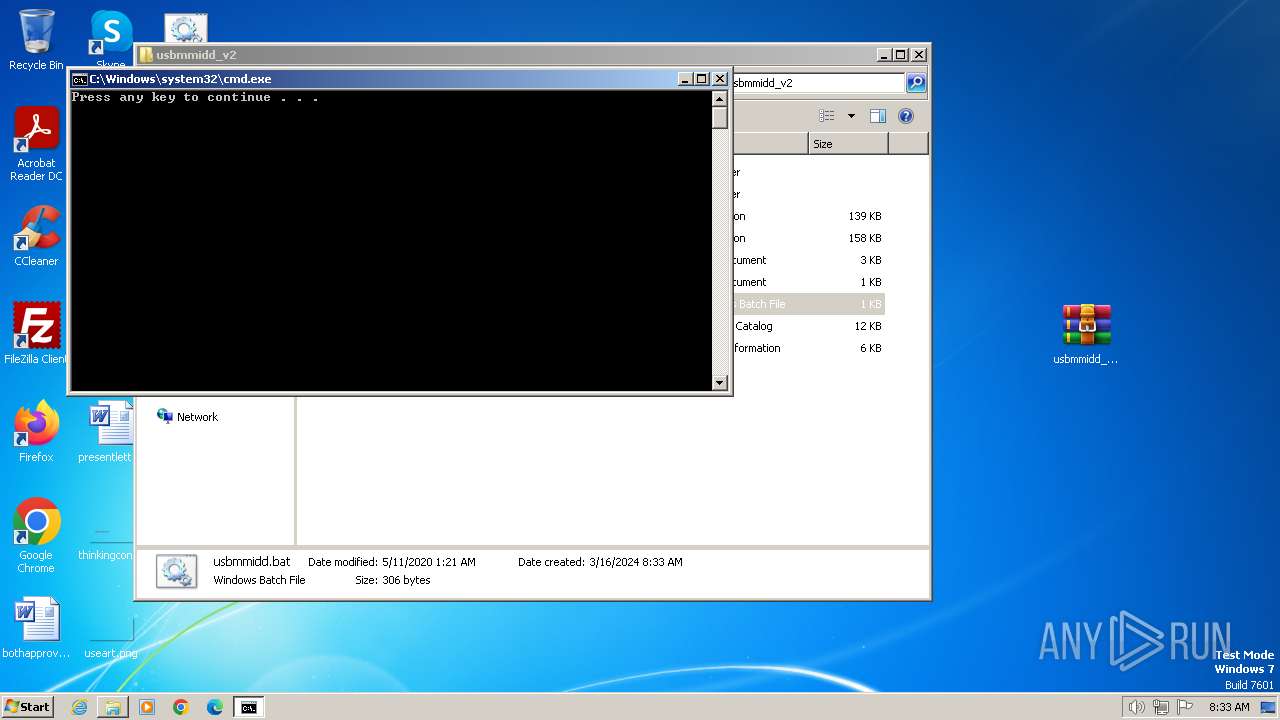This screenshot has height=720, width=1280.
Task: Open the Action Center flag icon
Action: [x=1185, y=707]
